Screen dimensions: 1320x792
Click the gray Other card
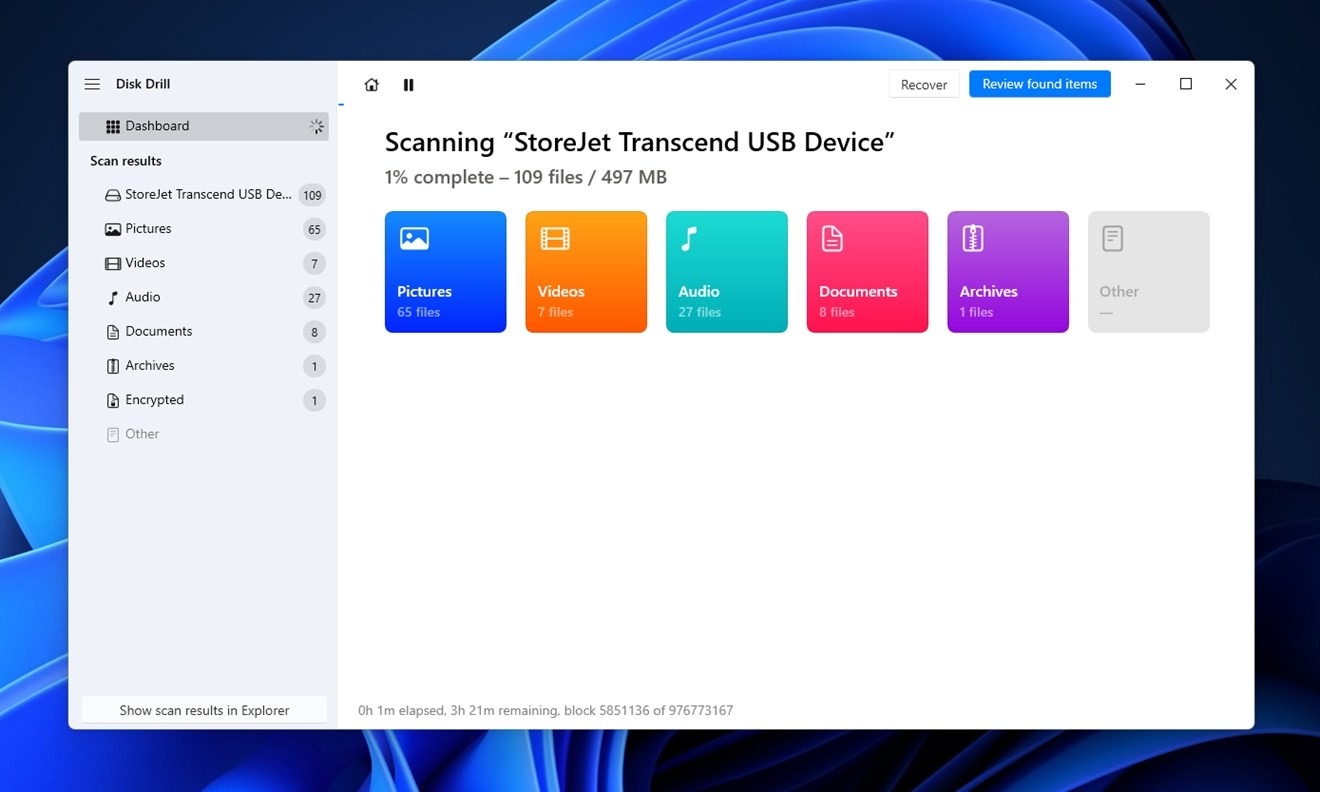pos(1149,272)
